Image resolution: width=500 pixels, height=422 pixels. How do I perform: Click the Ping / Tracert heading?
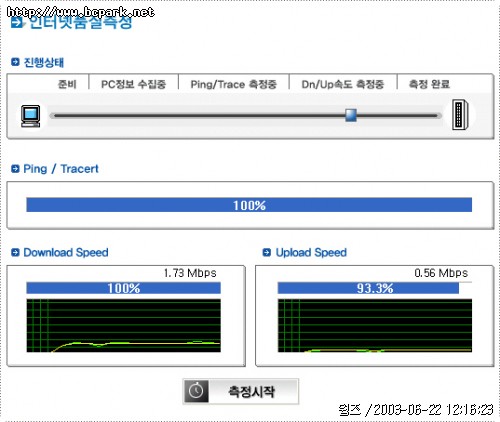(61, 169)
